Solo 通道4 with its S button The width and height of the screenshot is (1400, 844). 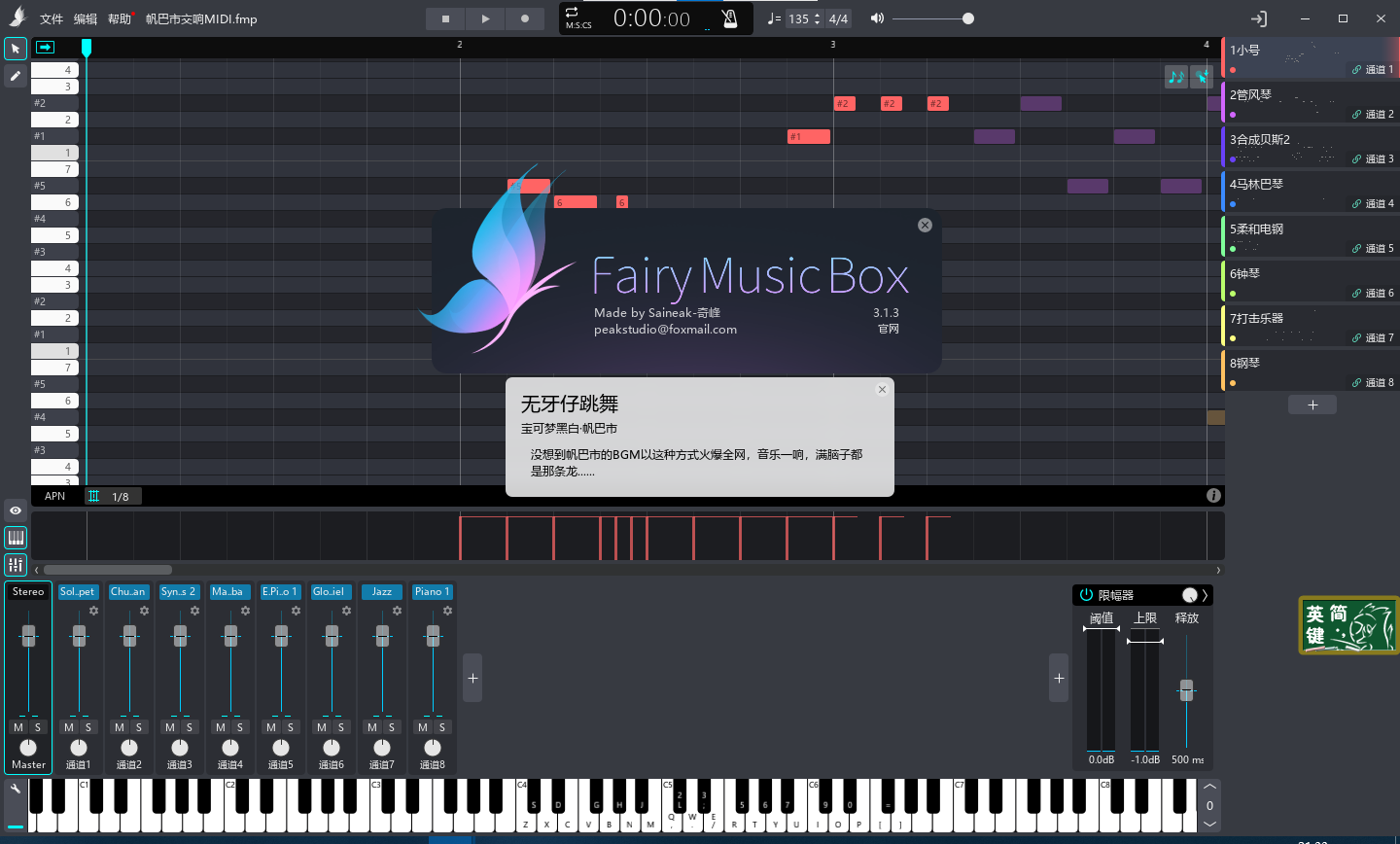point(240,727)
